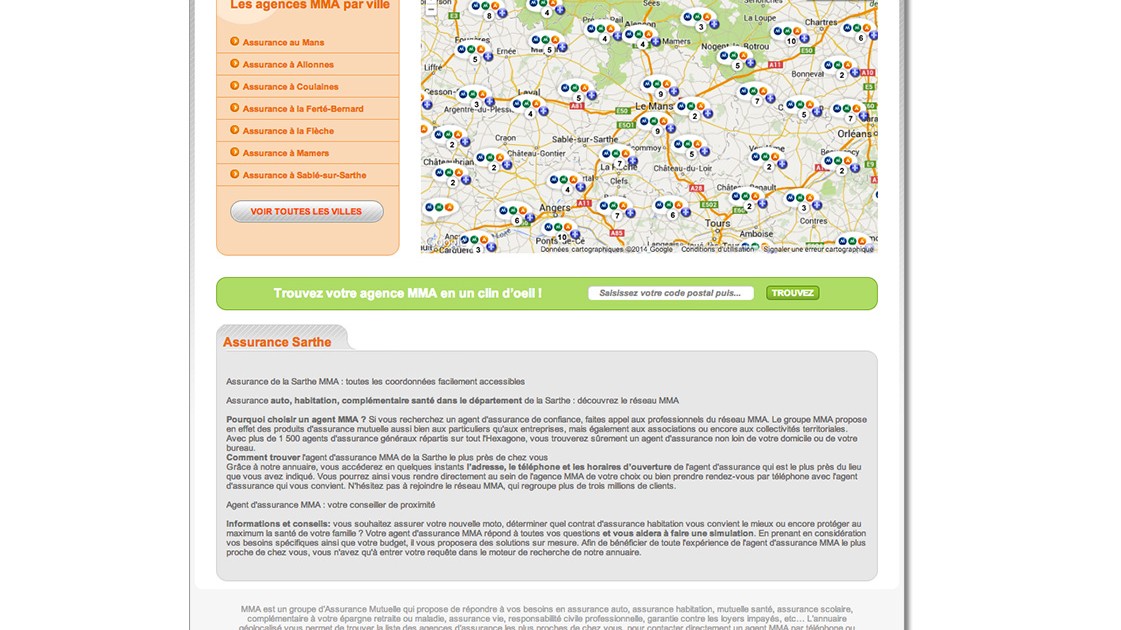Click the Assurance Sarthe tab heading

click(x=277, y=342)
